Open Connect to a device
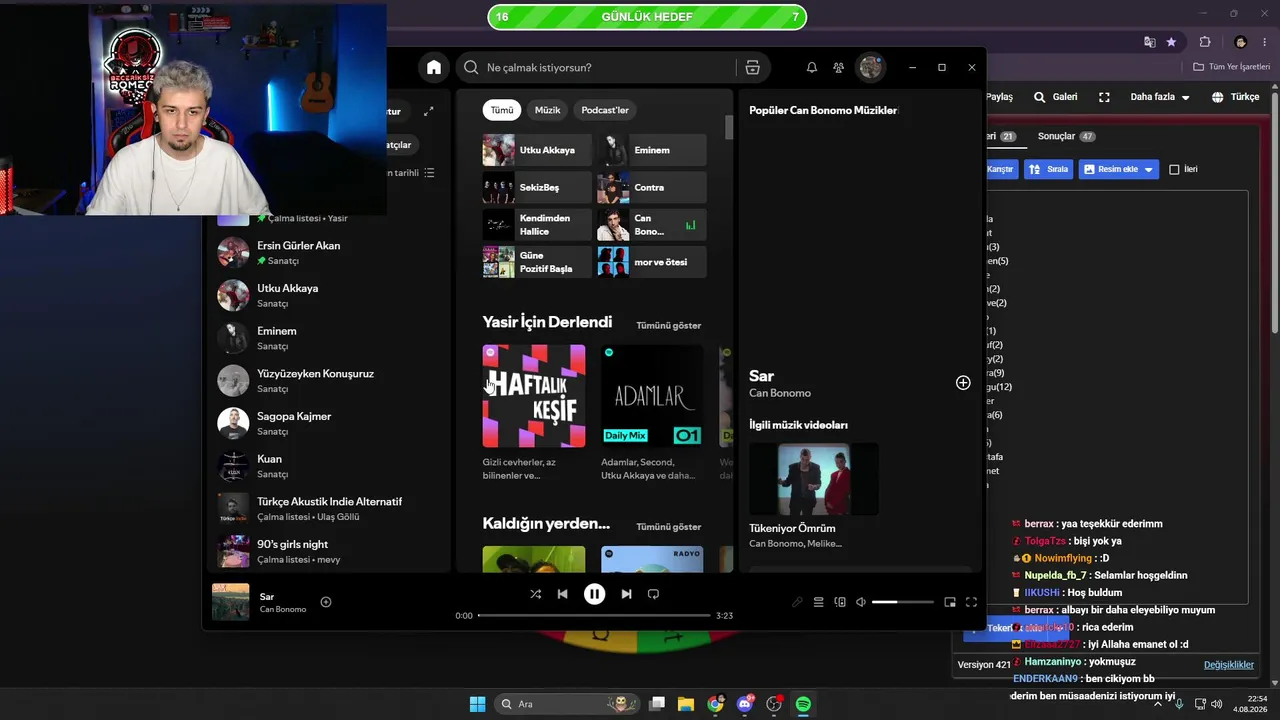 coord(840,602)
